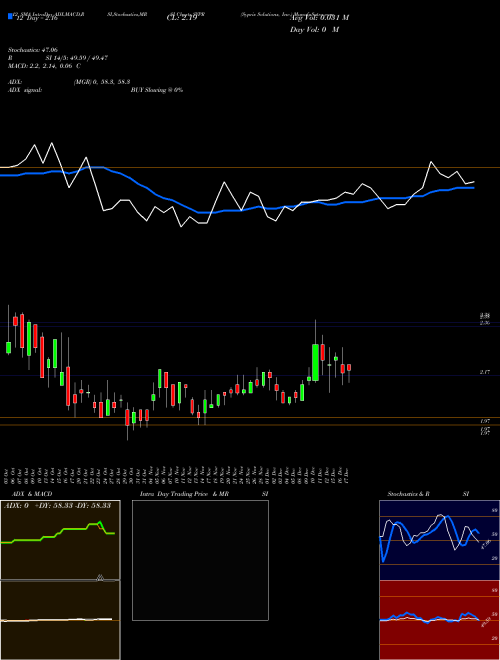
Task: Click the 'Intra Day Trading Price & MR' title
Action: (x=184, y=494)
